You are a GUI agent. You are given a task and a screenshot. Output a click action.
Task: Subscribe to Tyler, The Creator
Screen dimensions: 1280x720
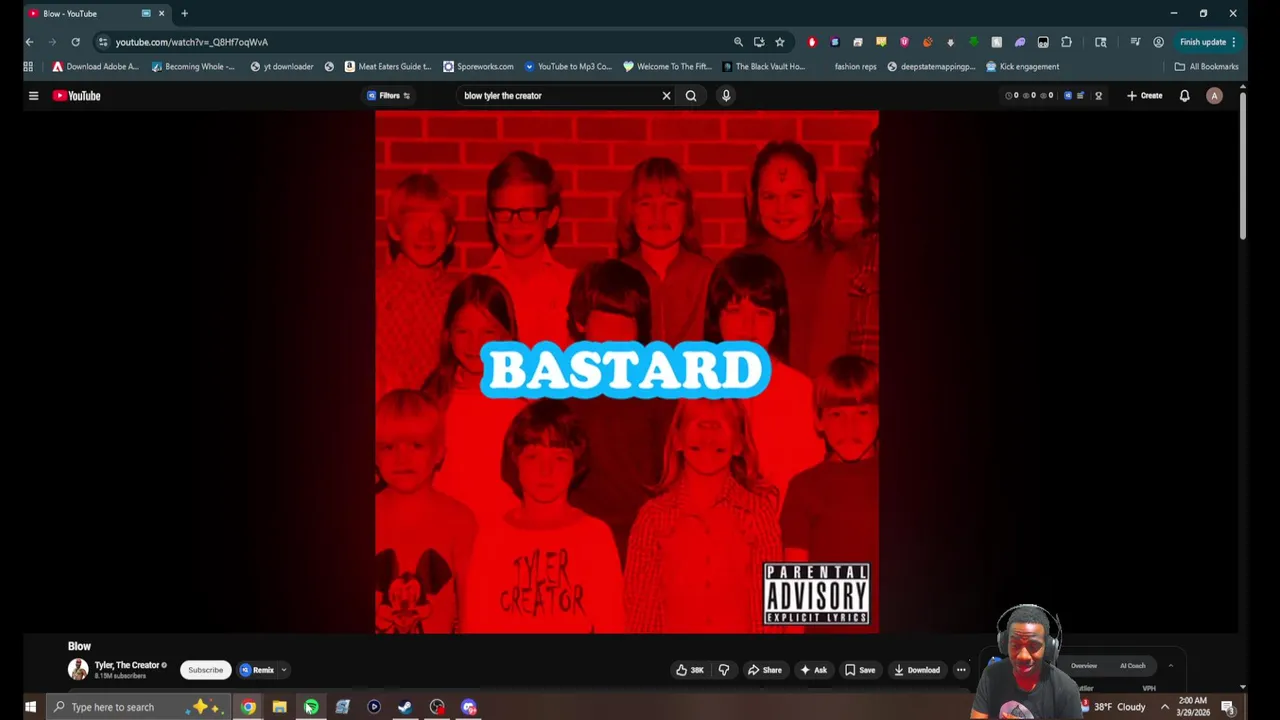tap(206, 670)
